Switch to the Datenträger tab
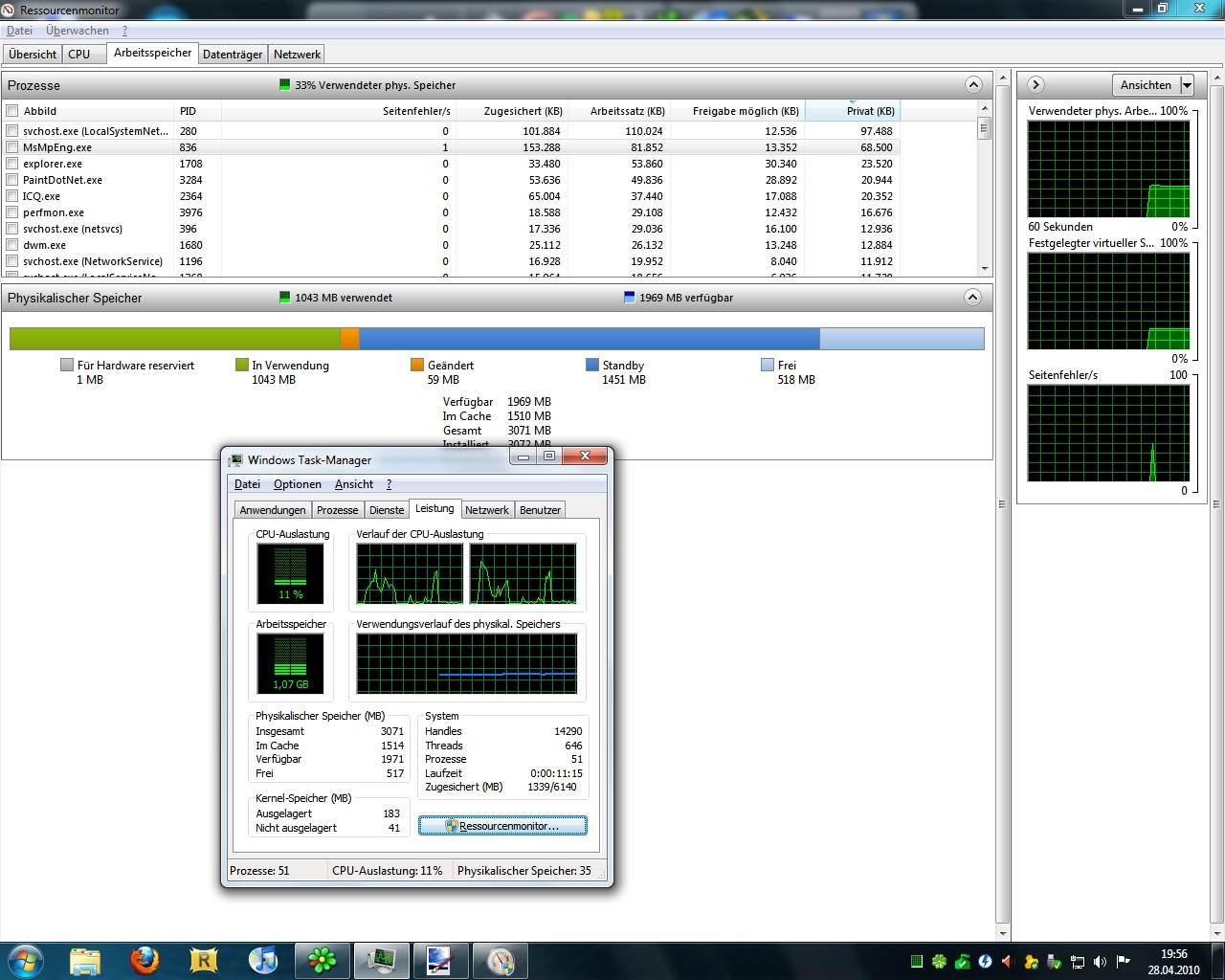This screenshot has width=1225, height=980. (233, 55)
